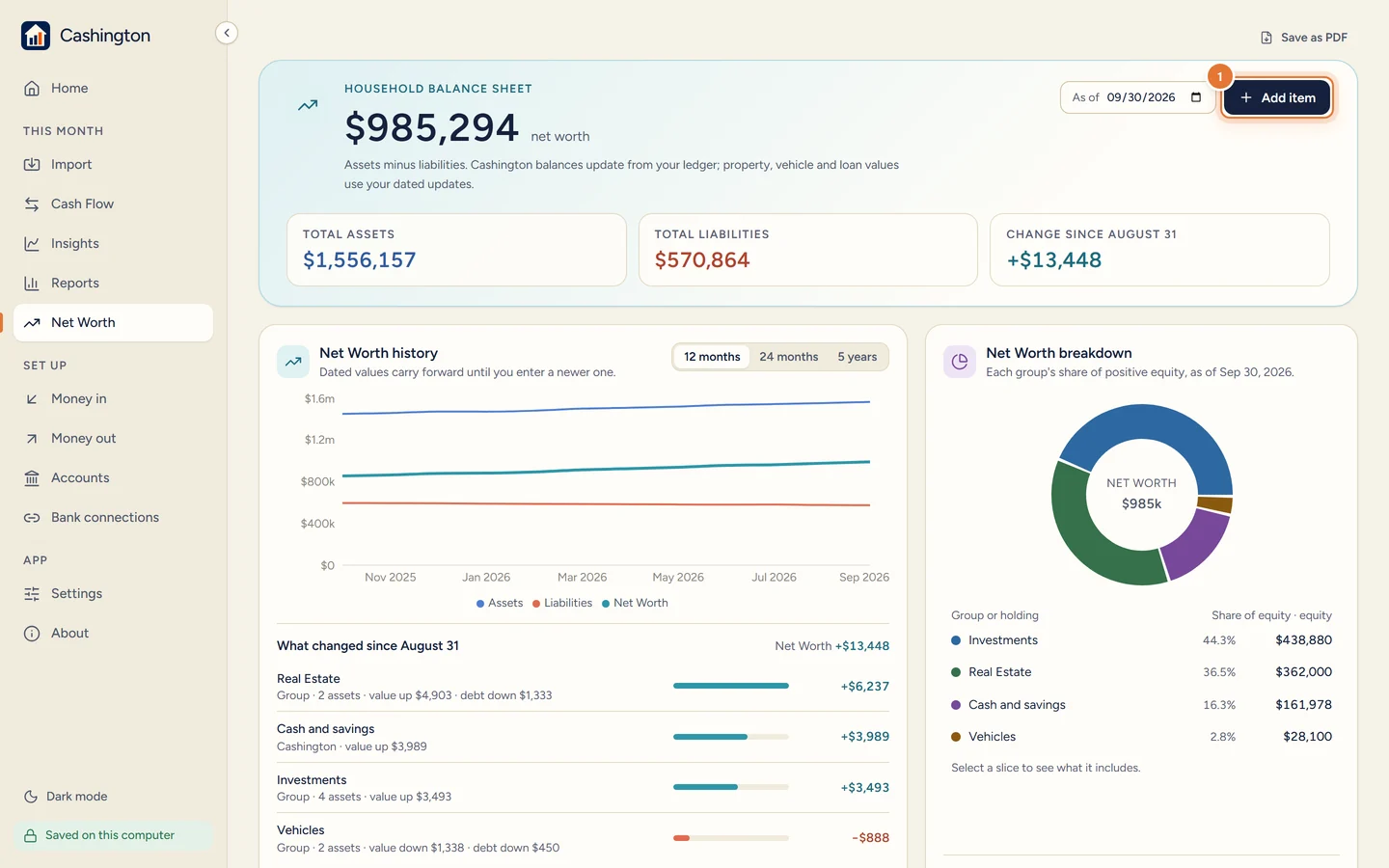Select the 12 months range

pos(712,357)
